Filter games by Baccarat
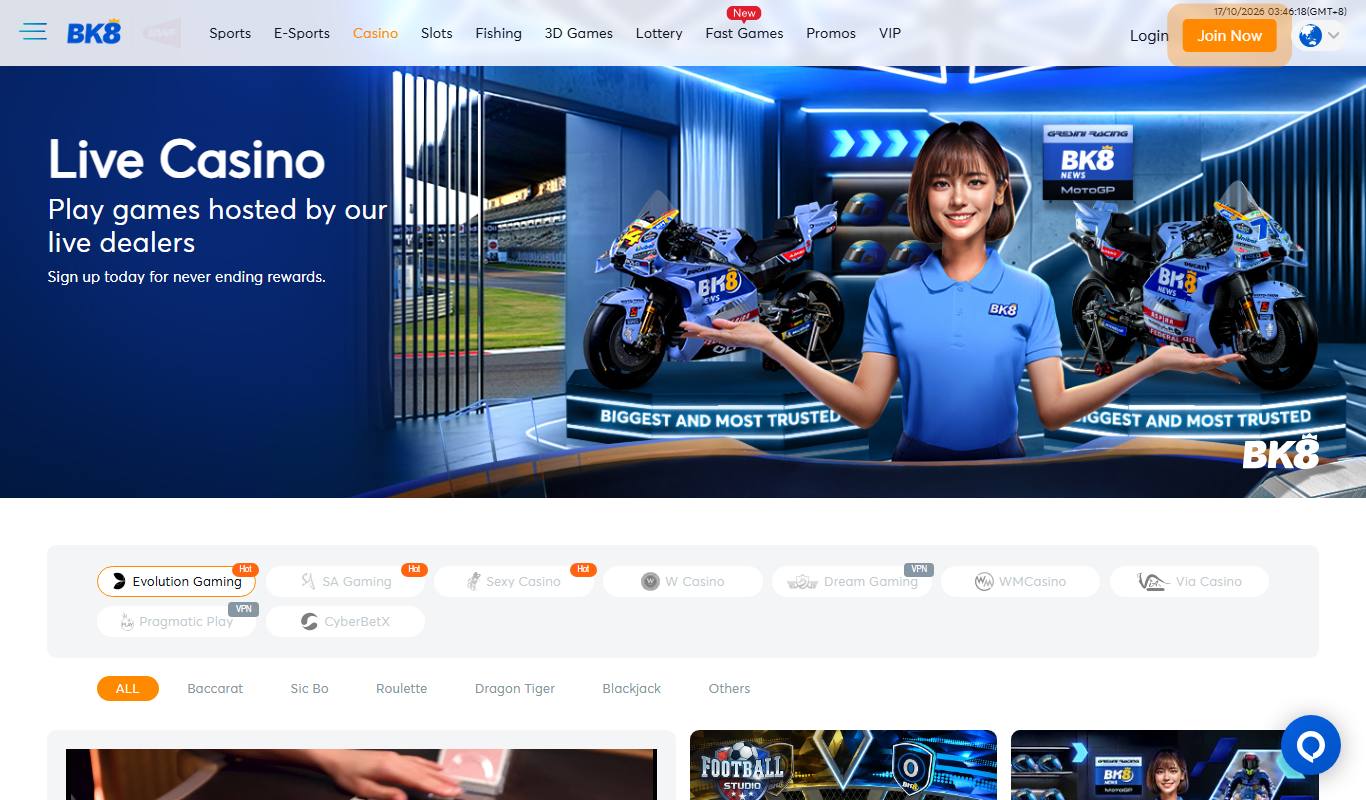 215,688
